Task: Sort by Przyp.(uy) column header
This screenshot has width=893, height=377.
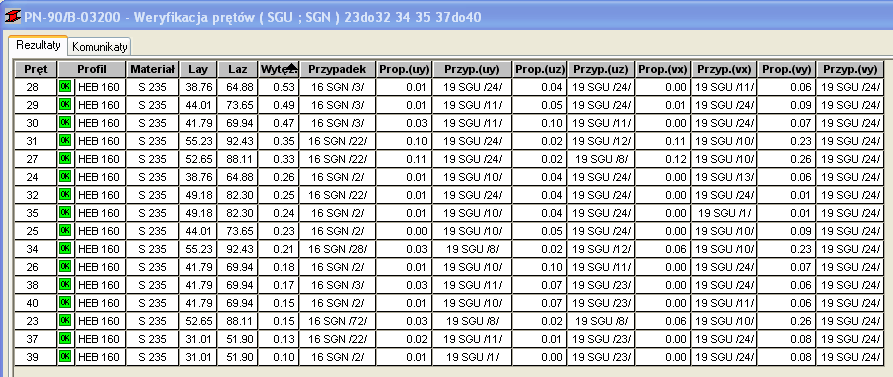Action: click(x=472, y=69)
